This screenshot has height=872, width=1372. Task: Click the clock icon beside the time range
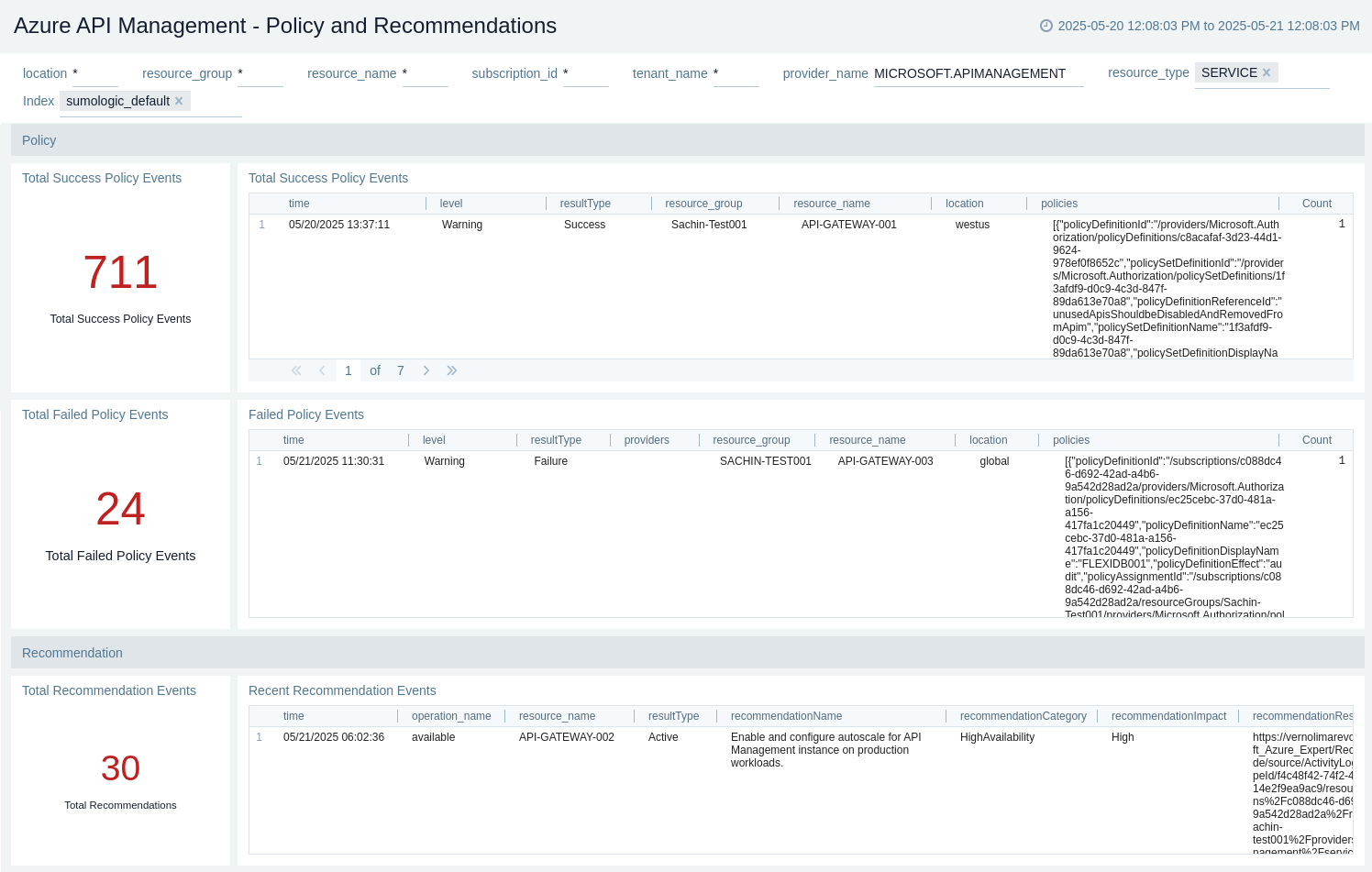click(x=1046, y=26)
